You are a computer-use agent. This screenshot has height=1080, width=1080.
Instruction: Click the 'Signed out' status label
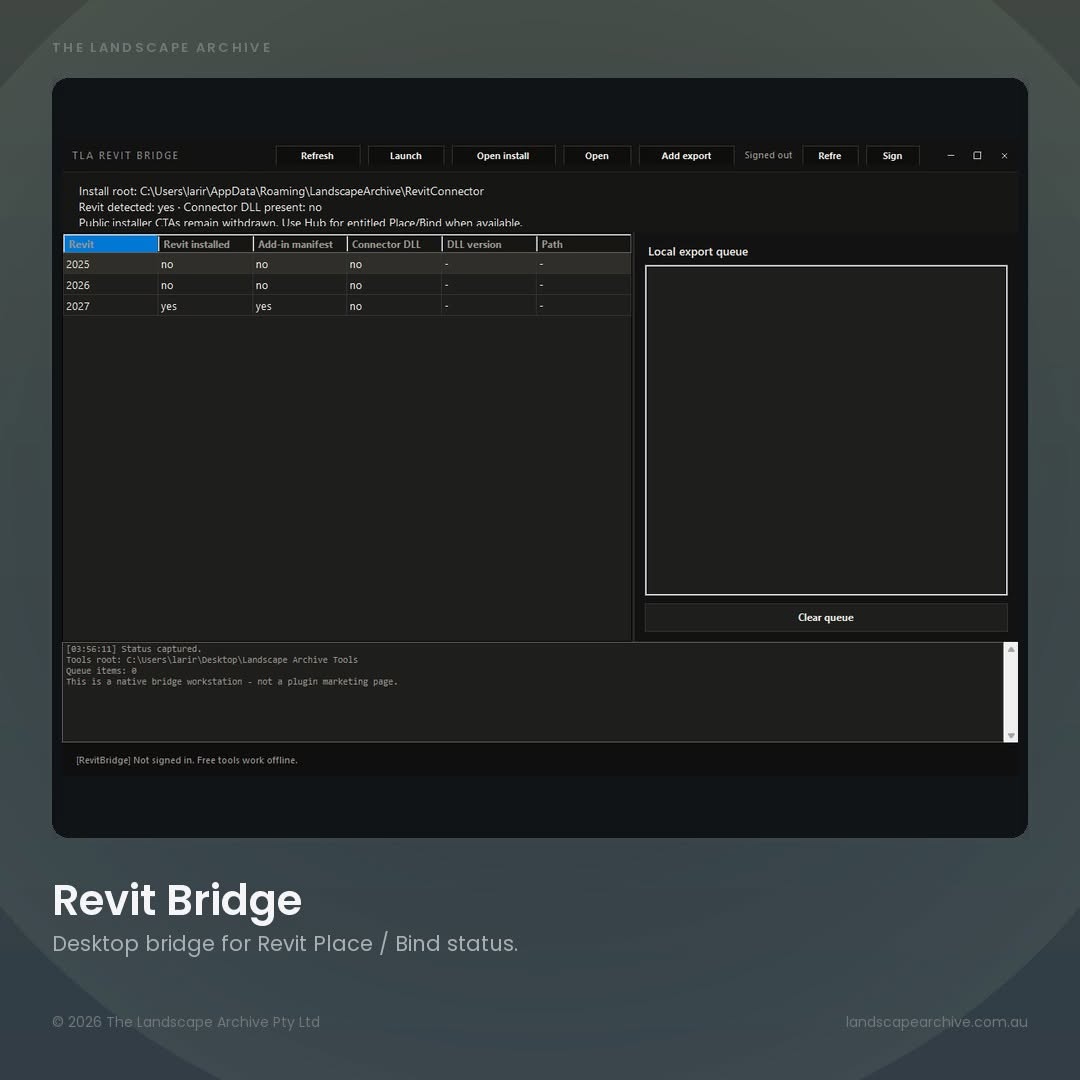point(768,156)
